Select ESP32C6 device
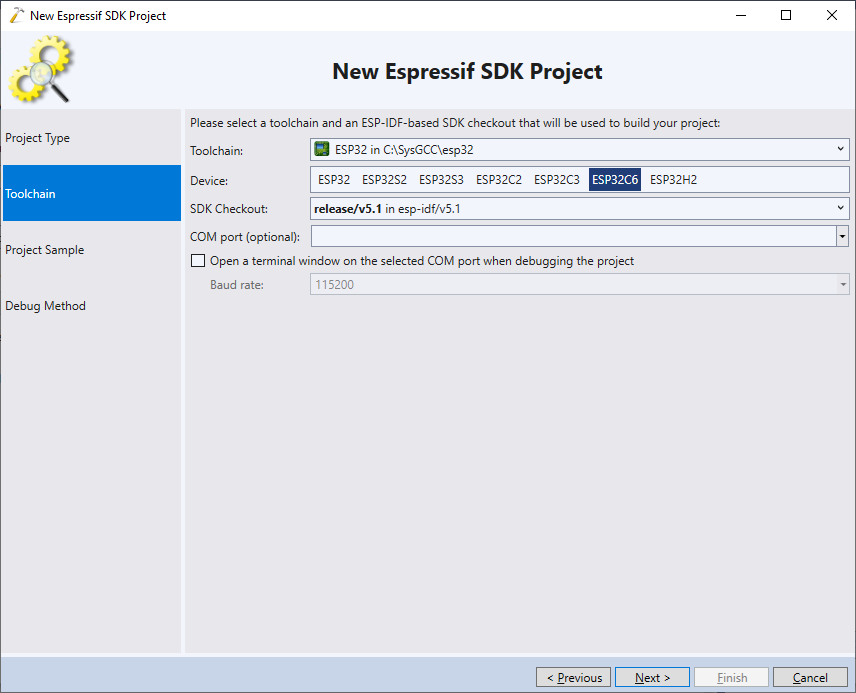 pos(615,180)
